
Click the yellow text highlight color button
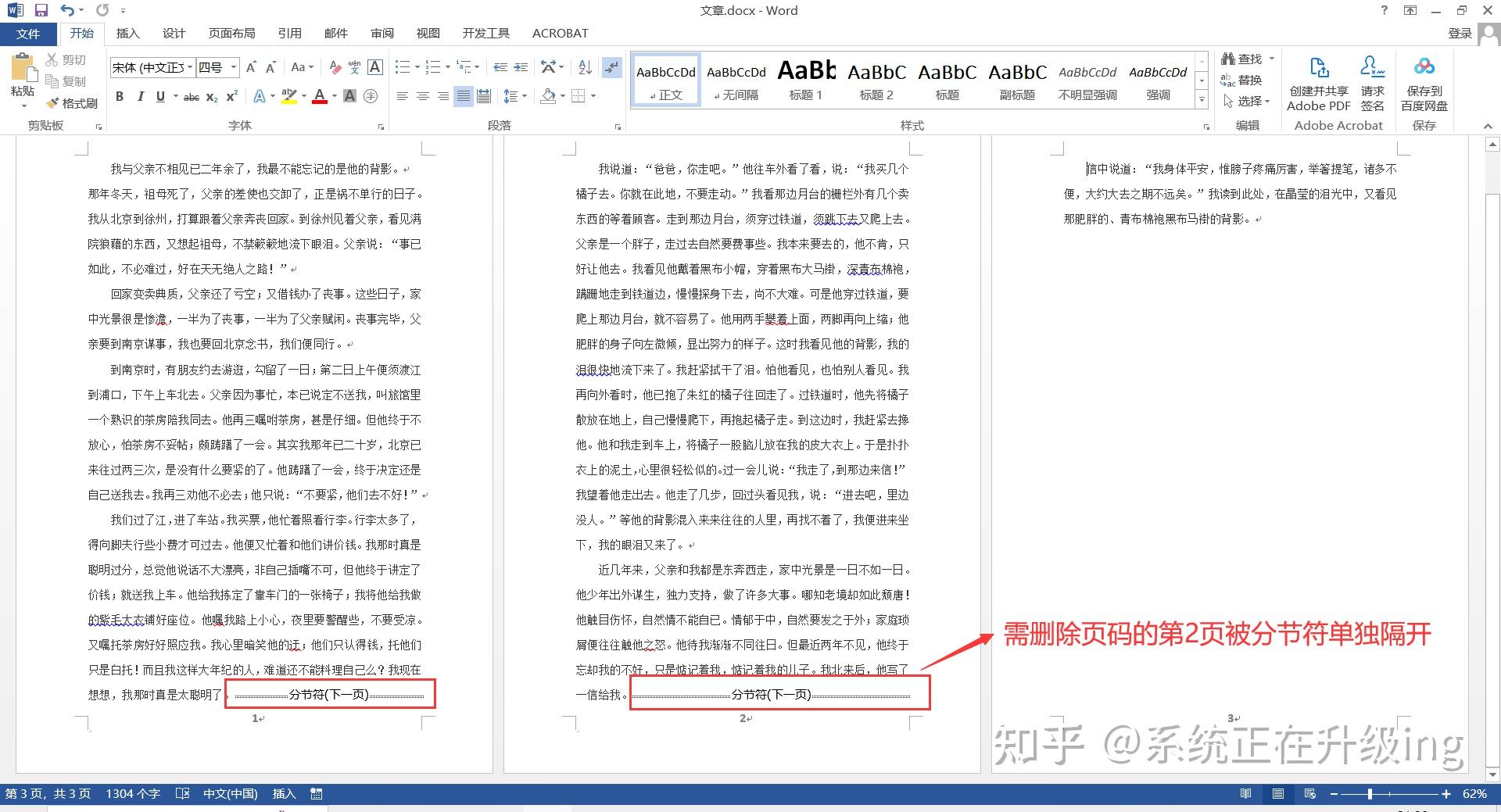[289, 96]
